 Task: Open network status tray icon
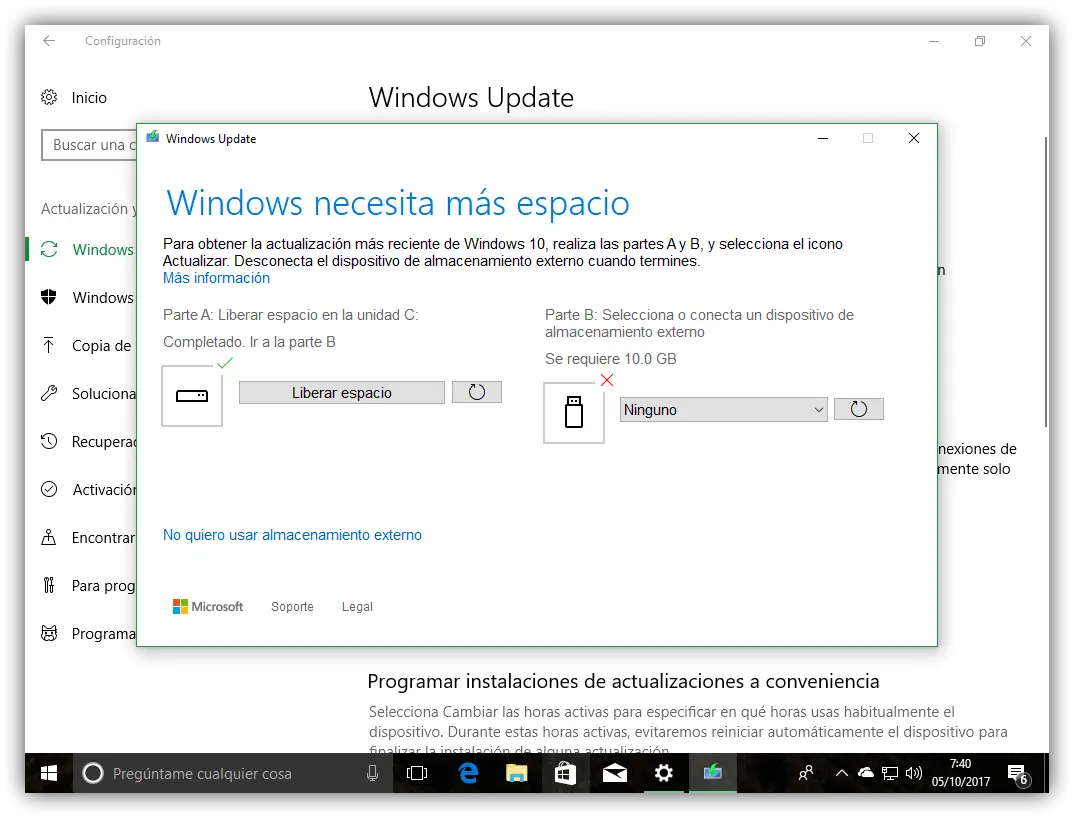tap(890, 773)
